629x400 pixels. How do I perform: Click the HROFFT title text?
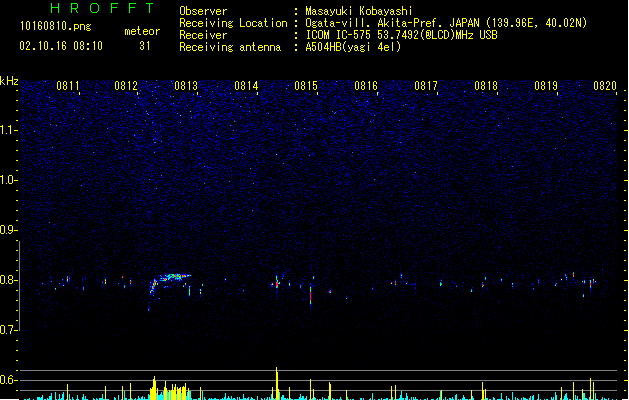(103, 8)
